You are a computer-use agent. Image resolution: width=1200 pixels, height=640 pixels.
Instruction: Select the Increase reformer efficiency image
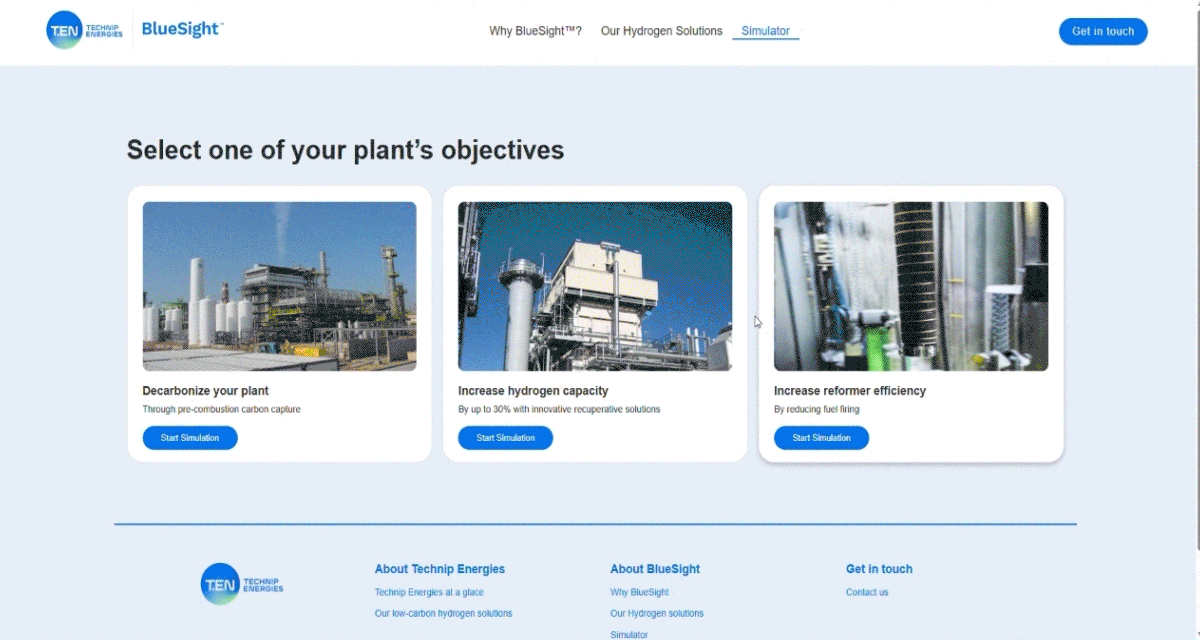(911, 286)
